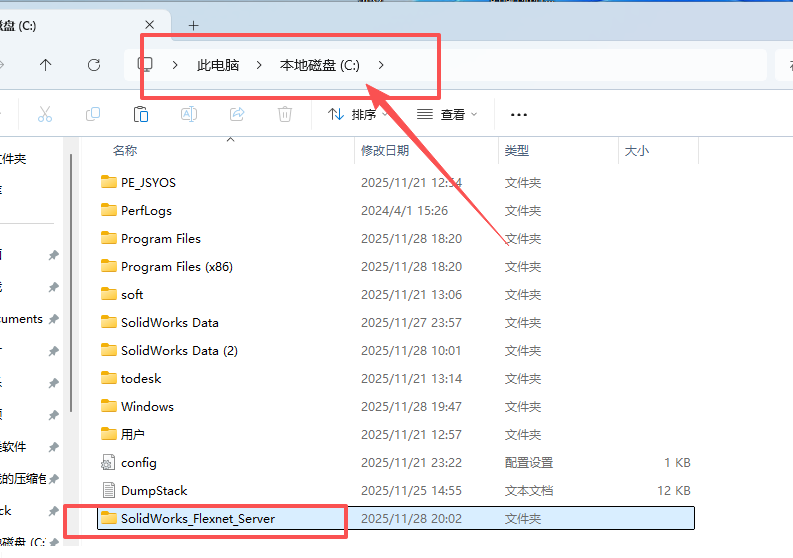Image resolution: width=793 pixels, height=558 pixels.
Task: Click the config file name
Action: coord(139,463)
